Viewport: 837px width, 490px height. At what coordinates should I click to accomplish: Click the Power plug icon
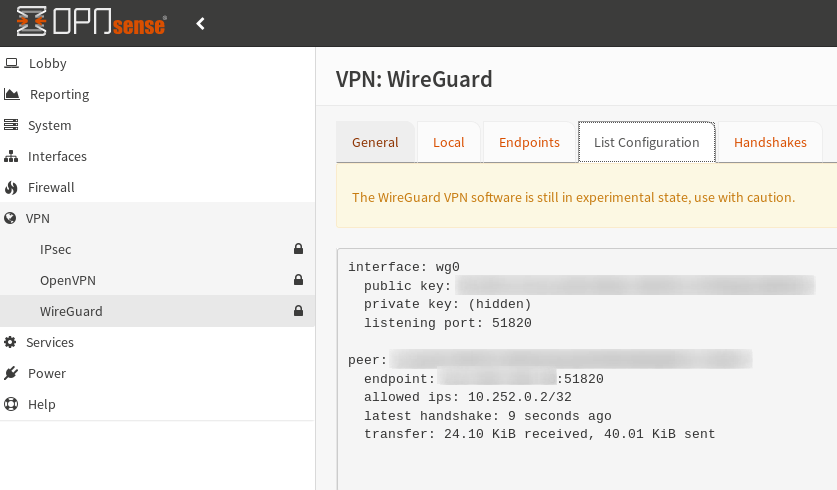(x=11, y=373)
